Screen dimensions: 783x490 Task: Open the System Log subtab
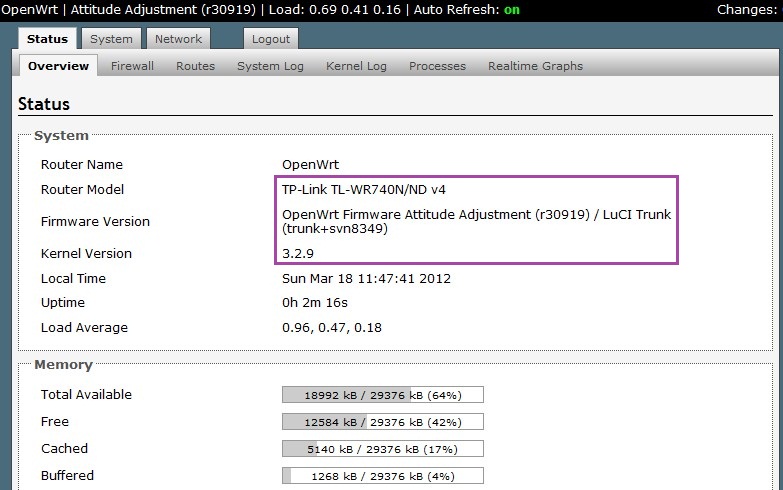(270, 66)
